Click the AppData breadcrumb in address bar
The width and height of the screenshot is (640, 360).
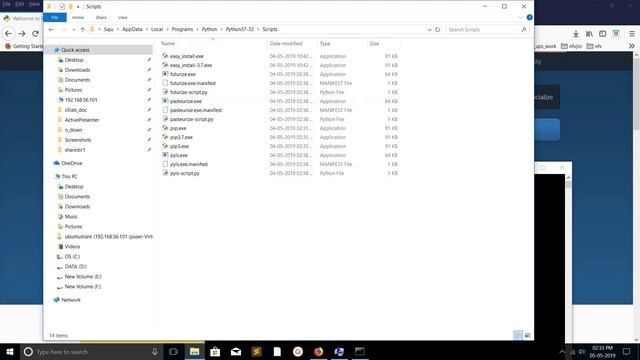132,29
